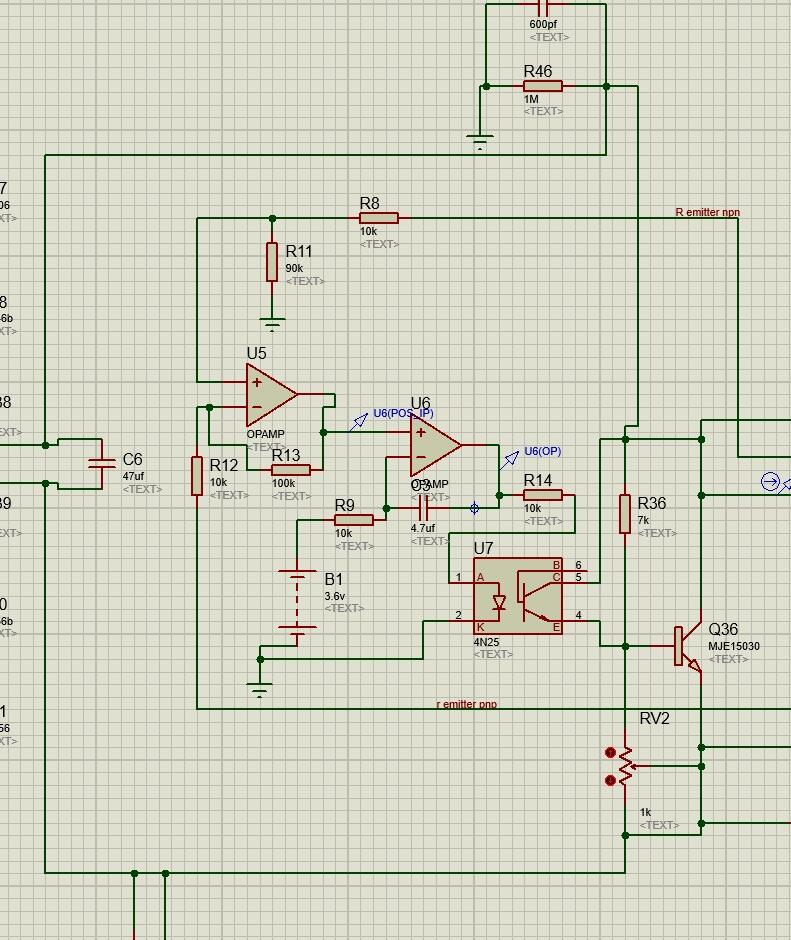This screenshot has width=791, height=940.
Task: Click the '7k' value of R36
Action: point(643,520)
